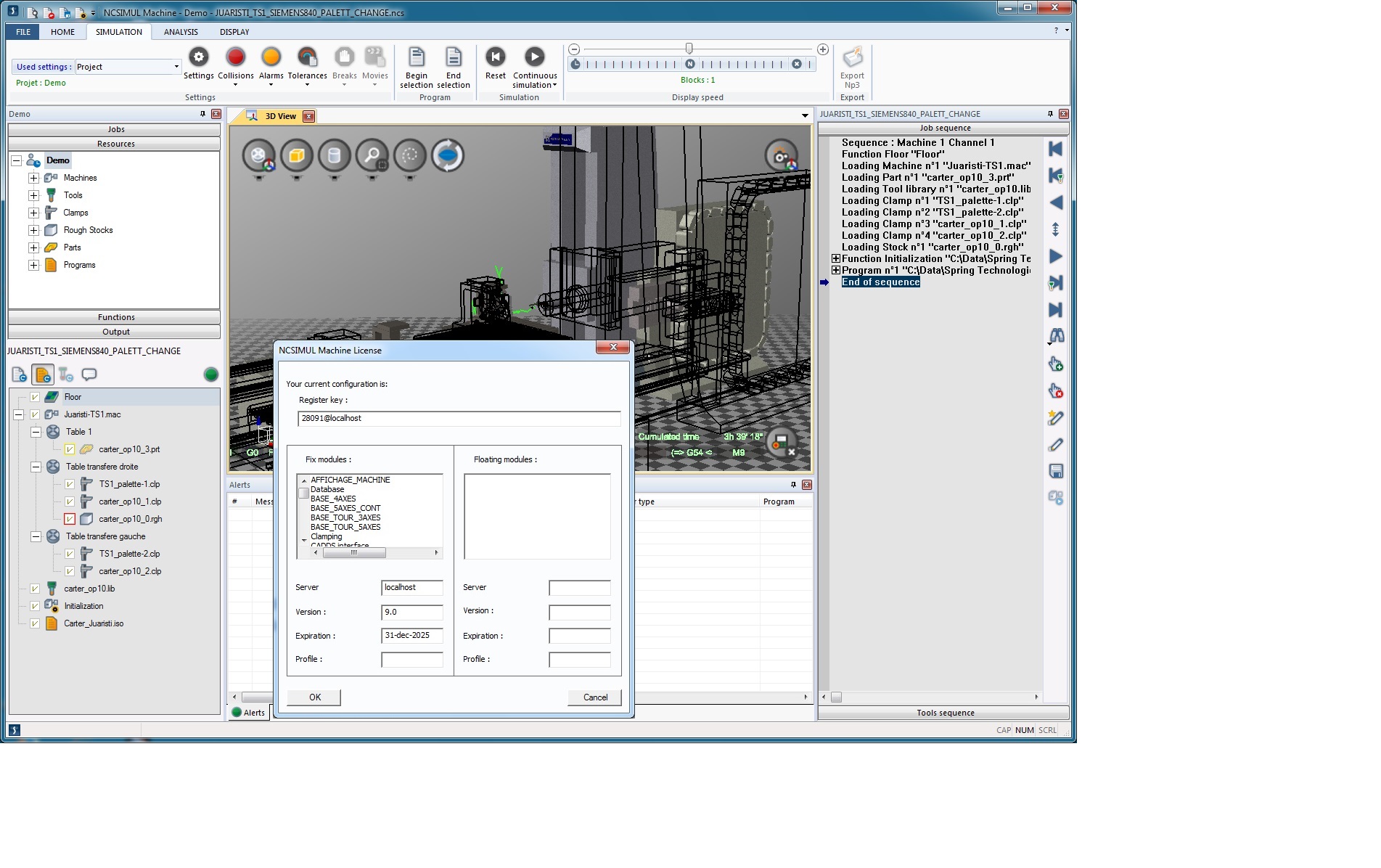Viewport: 1381px width, 868px height.
Task: Toggle the Floor checkbox
Action: point(34,397)
